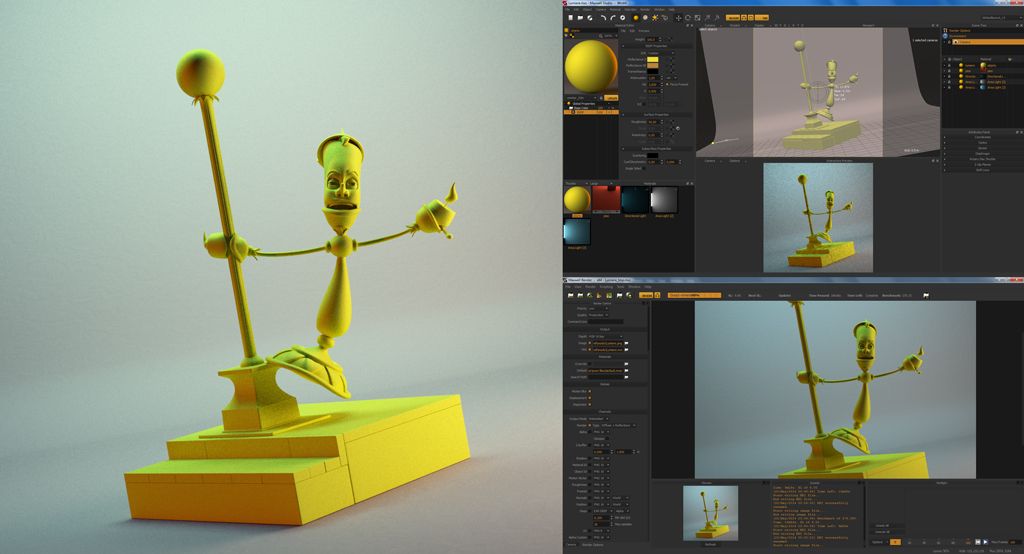Click the Refresh button below the render preview

coord(711,544)
